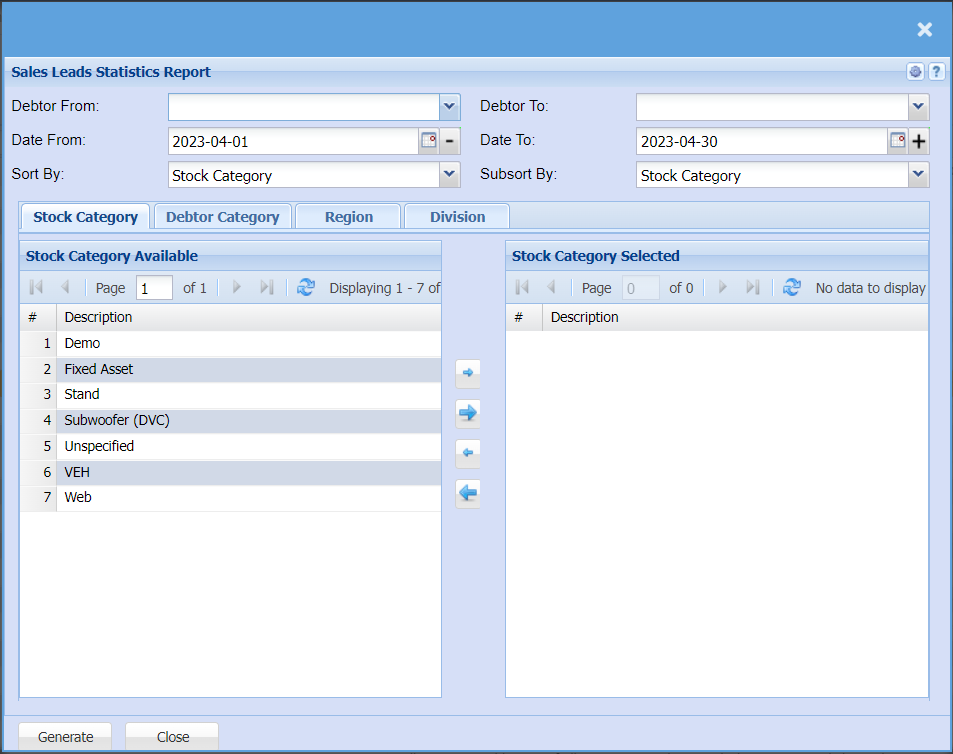Image resolution: width=953 pixels, height=754 pixels.
Task: Click the Close button at bottom
Action: (x=172, y=737)
